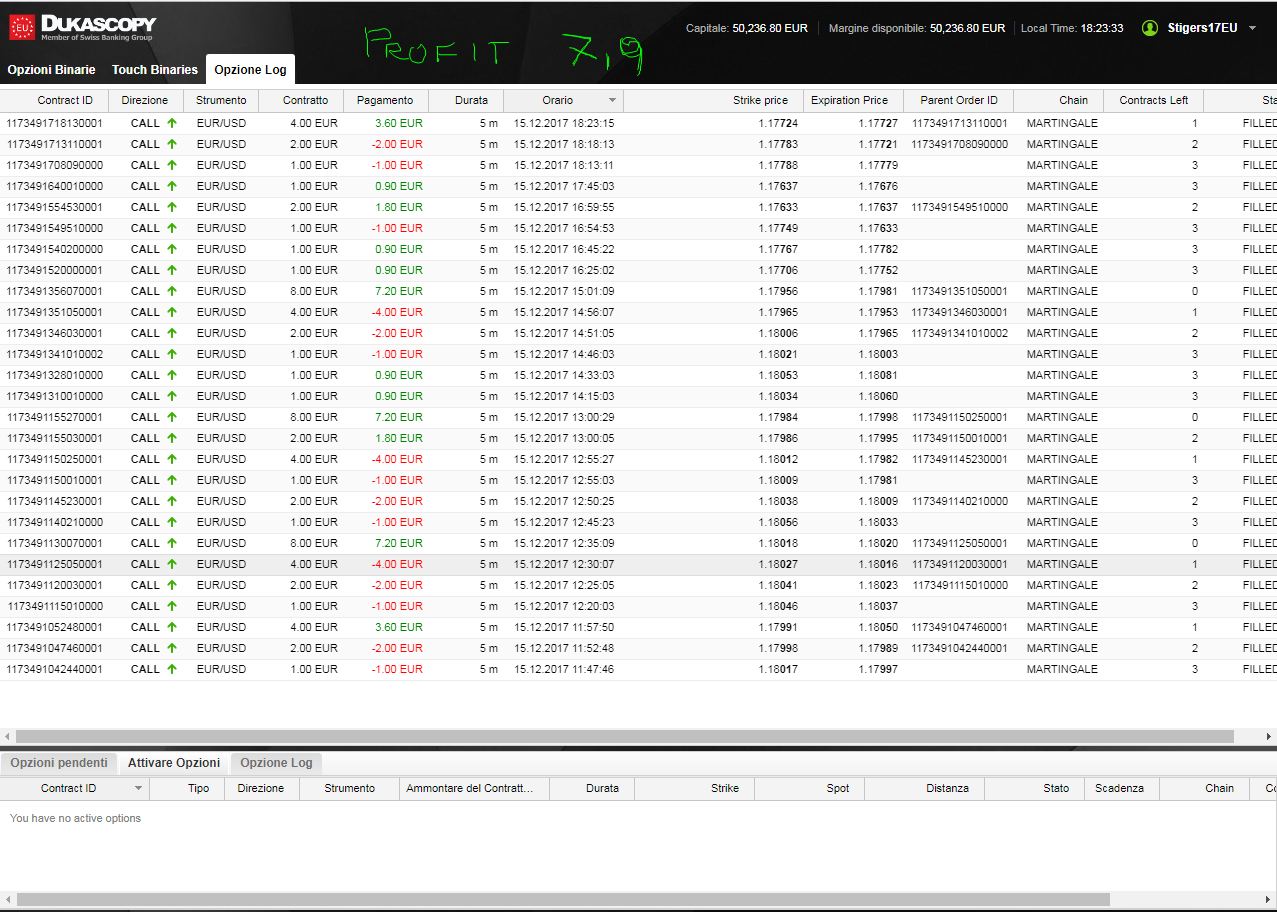Switch to the Opzioni Binarie tab
Image resolution: width=1277 pixels, height=912 pixels.
click(x=52, y=70)
